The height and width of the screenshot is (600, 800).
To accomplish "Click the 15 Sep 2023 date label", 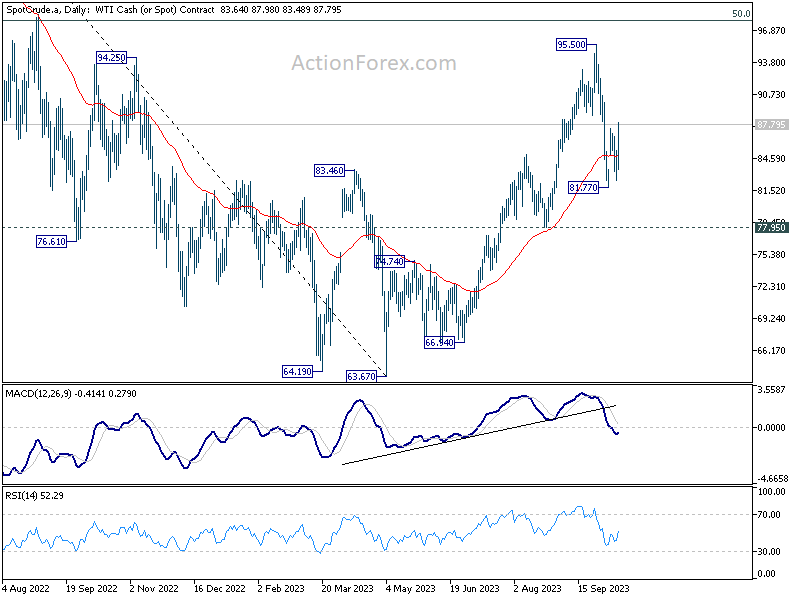I will (x=604, y=588).
